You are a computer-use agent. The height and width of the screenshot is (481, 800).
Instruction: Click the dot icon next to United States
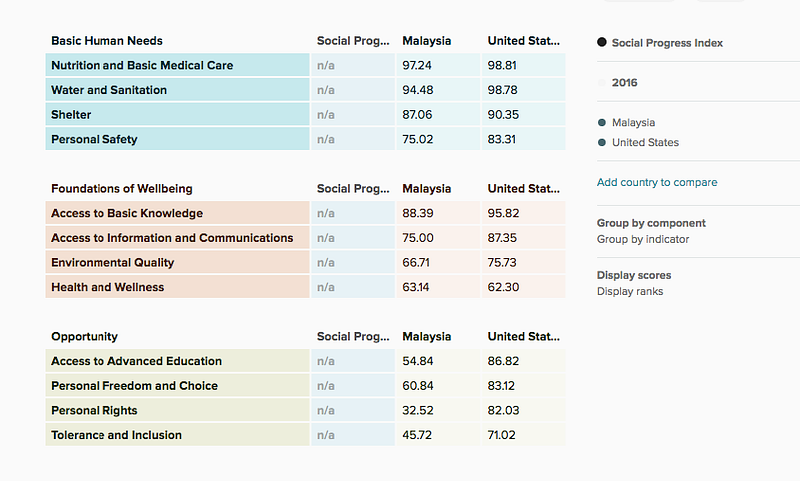(602, 143)
